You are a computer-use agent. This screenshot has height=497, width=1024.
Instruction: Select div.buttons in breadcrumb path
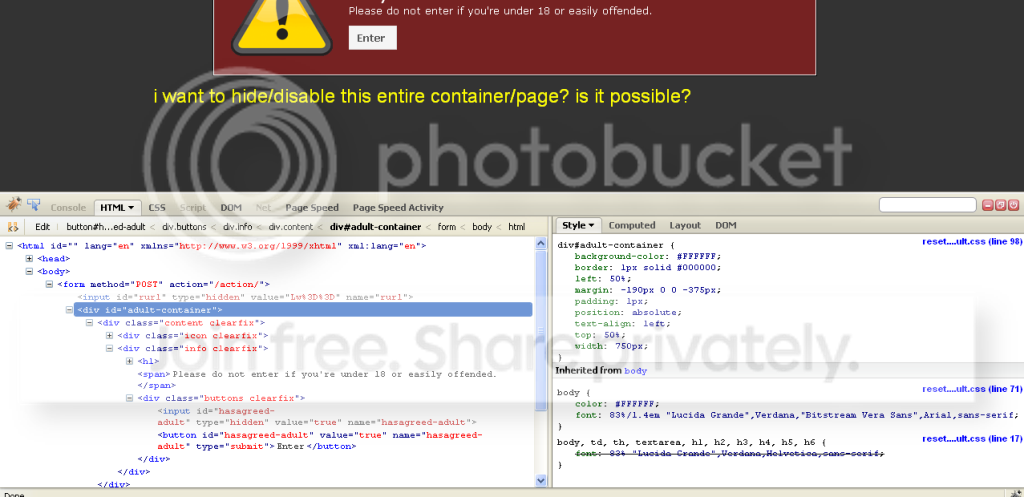pyautogui.click(x=184, y=227)
